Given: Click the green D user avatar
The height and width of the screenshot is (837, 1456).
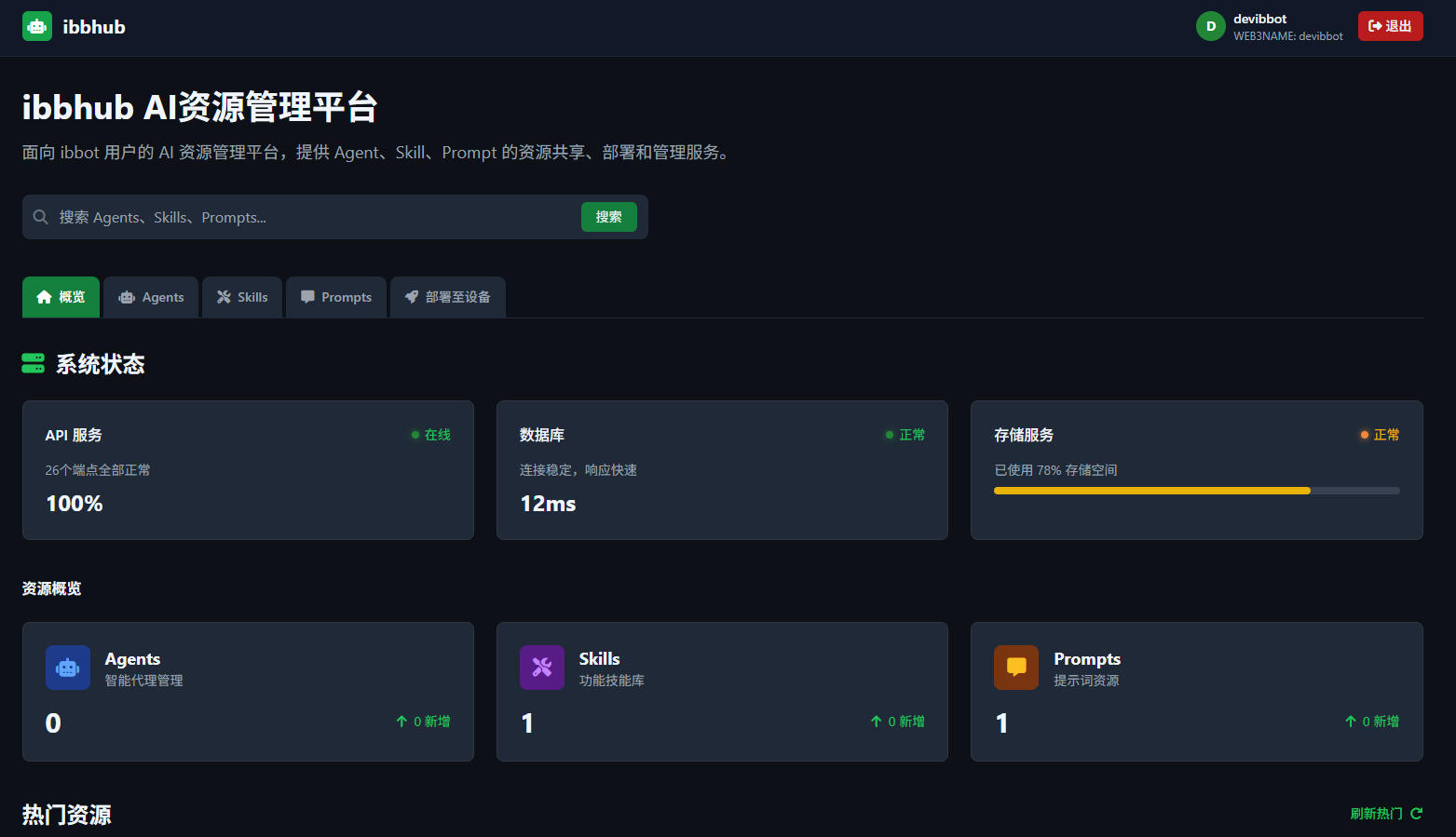Looking at the screenshot, I should [1210, 26].
